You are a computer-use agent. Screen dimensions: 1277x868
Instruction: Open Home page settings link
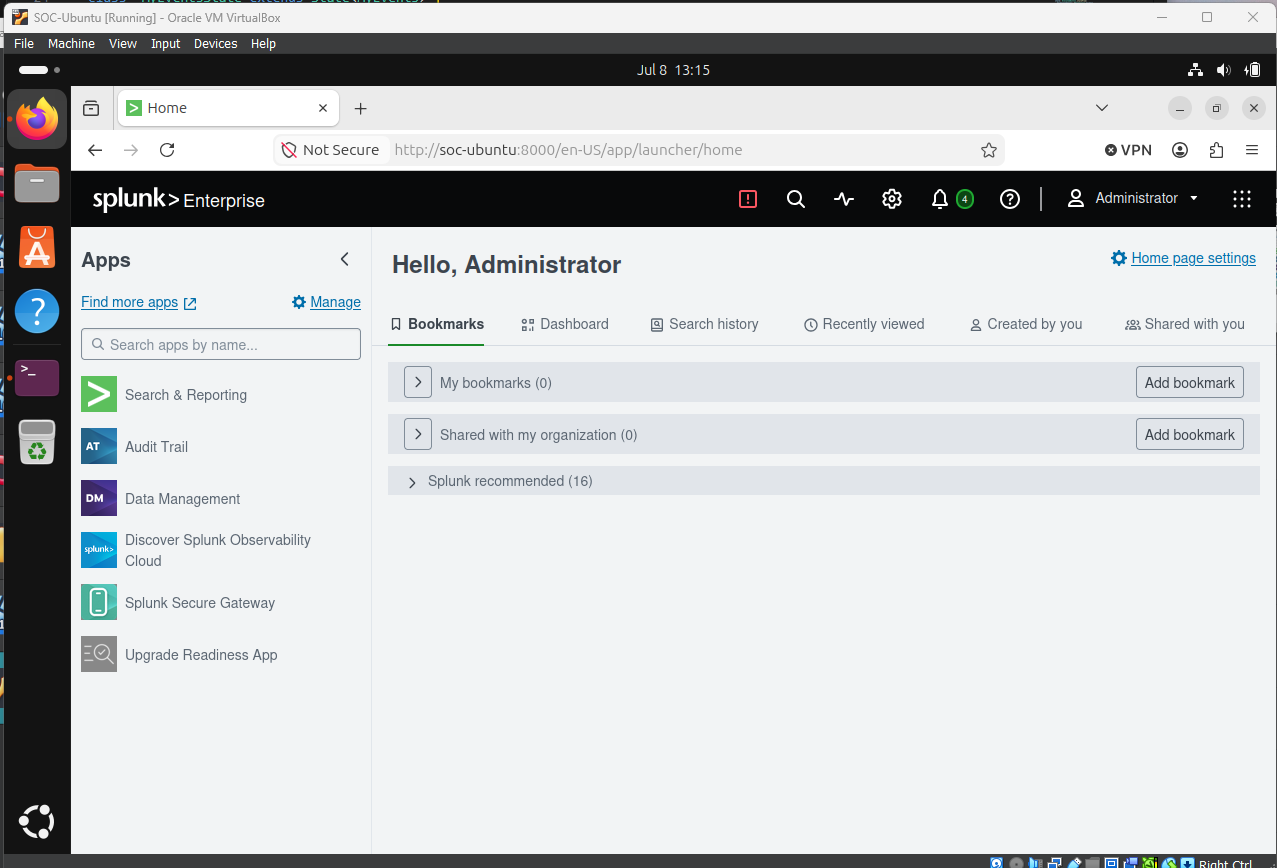1183,258
